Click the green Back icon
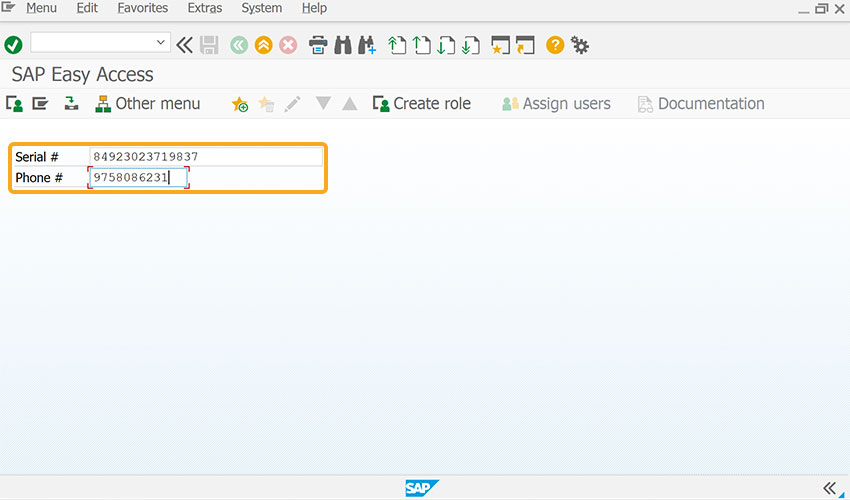 click(239, 45)
